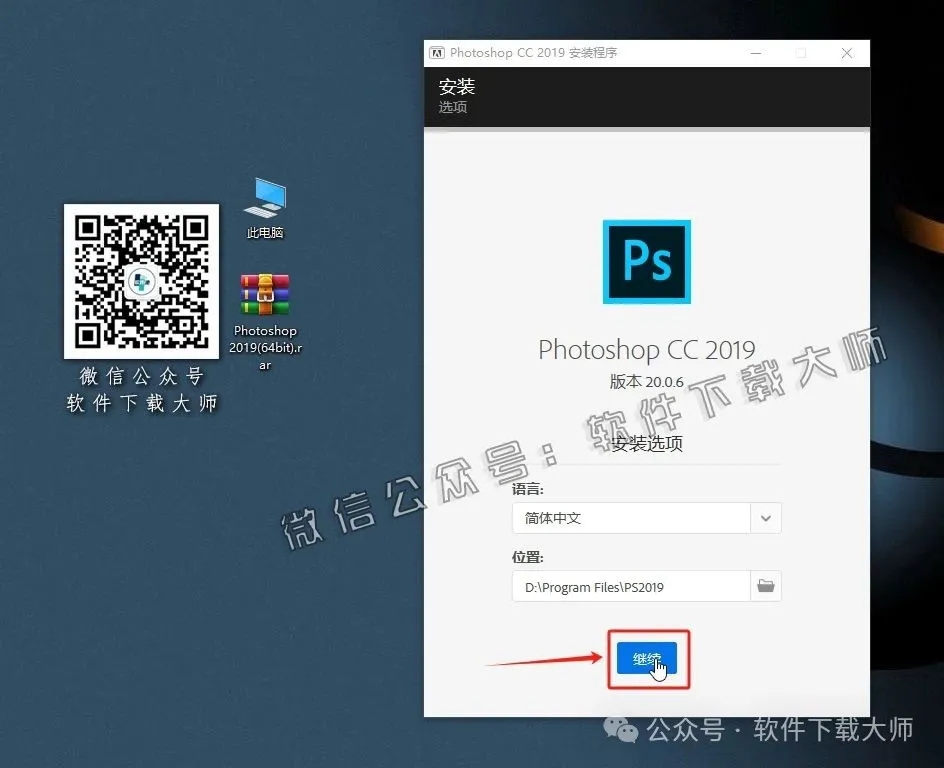Click the Ps product logo in the installer

[x=646, y=261]
